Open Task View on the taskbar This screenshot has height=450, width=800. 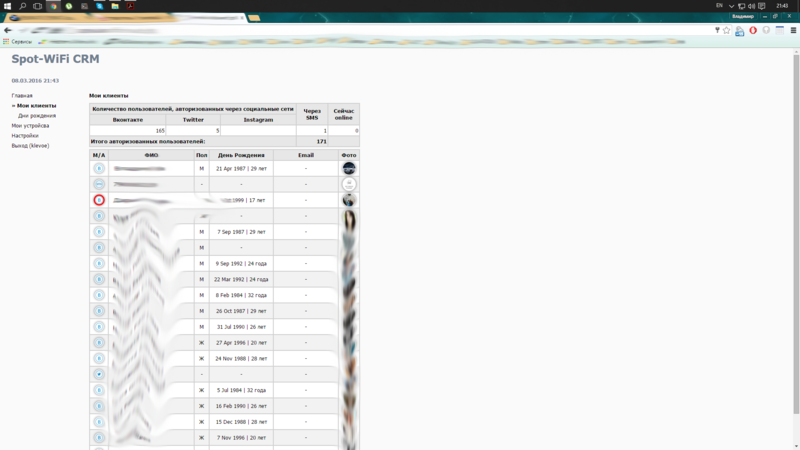click(x=38, y=6)
